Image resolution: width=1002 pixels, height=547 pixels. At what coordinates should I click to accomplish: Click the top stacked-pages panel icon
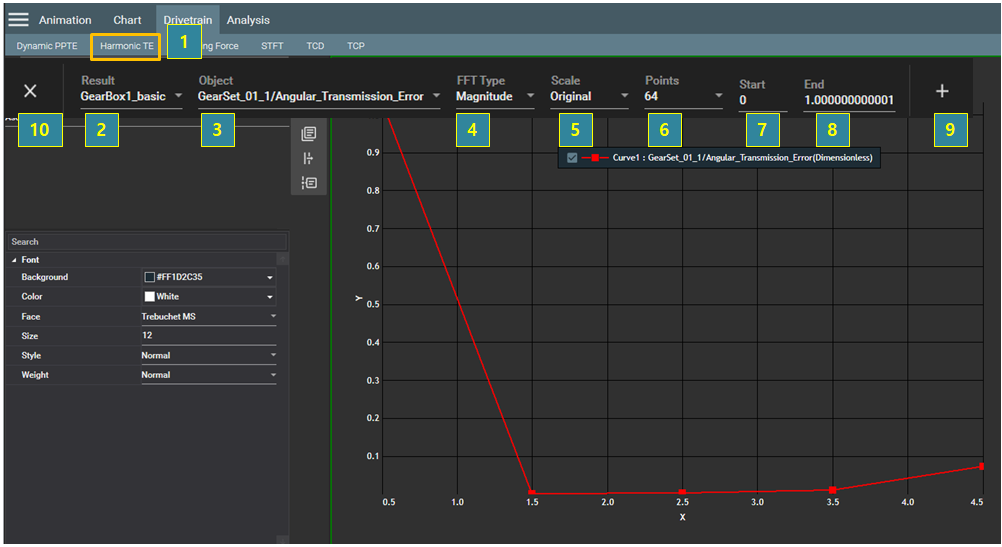(x=308, y=134)
